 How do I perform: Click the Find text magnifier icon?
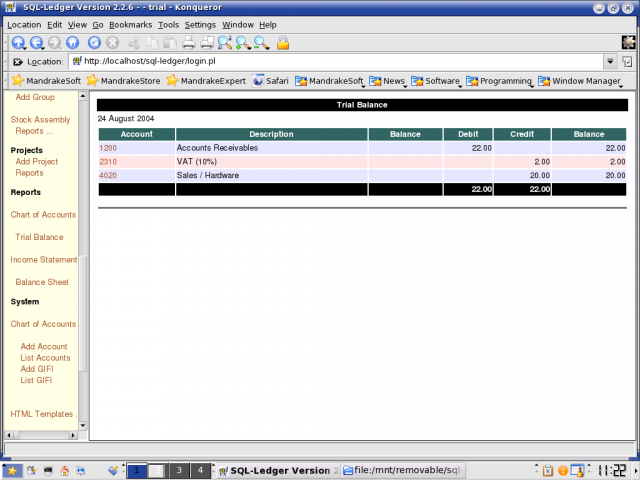tap(225, 43)
